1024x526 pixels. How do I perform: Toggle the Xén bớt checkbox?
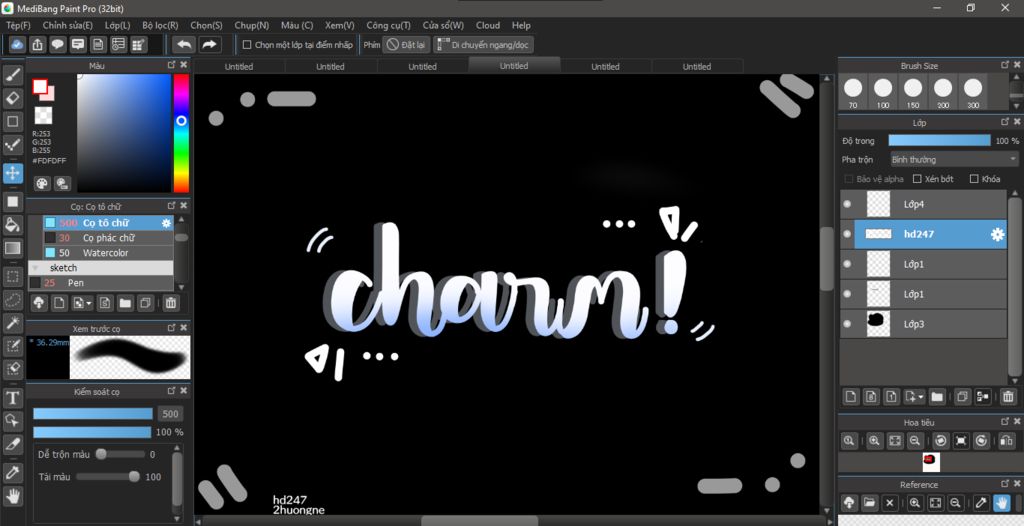pyautogui.click(x=917, y=179)
